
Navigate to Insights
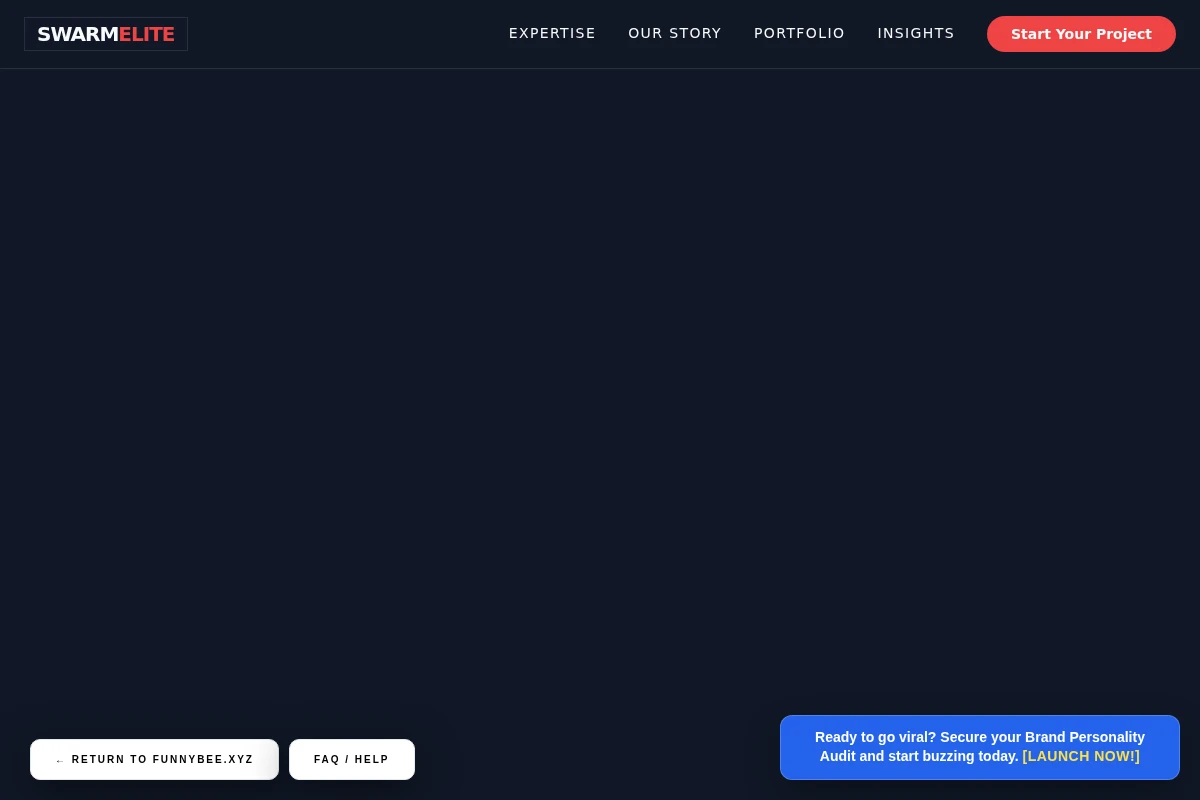(916, 33)
